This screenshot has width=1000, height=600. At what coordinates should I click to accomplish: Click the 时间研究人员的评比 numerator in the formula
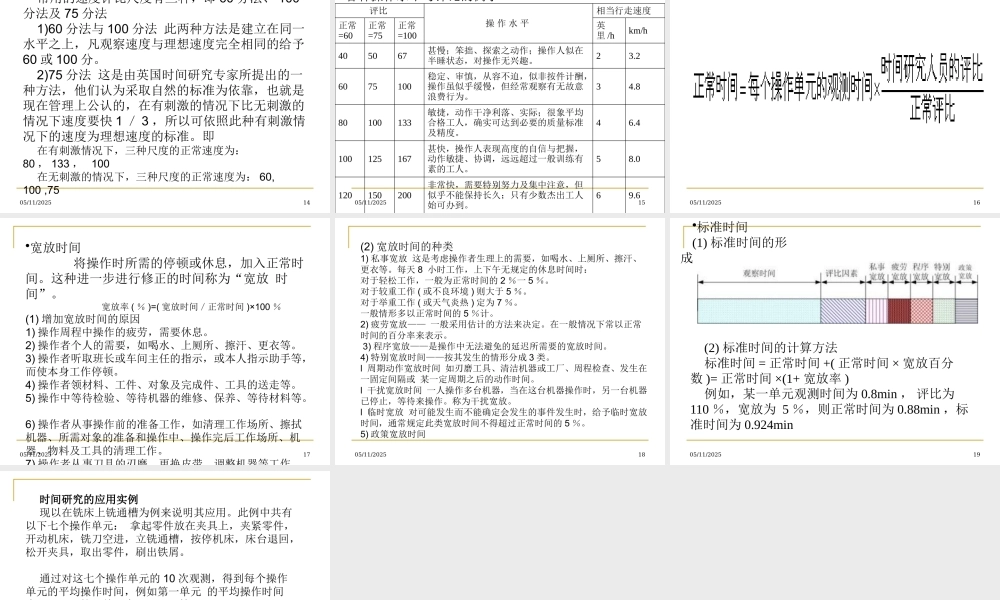[x=932, y=71]
